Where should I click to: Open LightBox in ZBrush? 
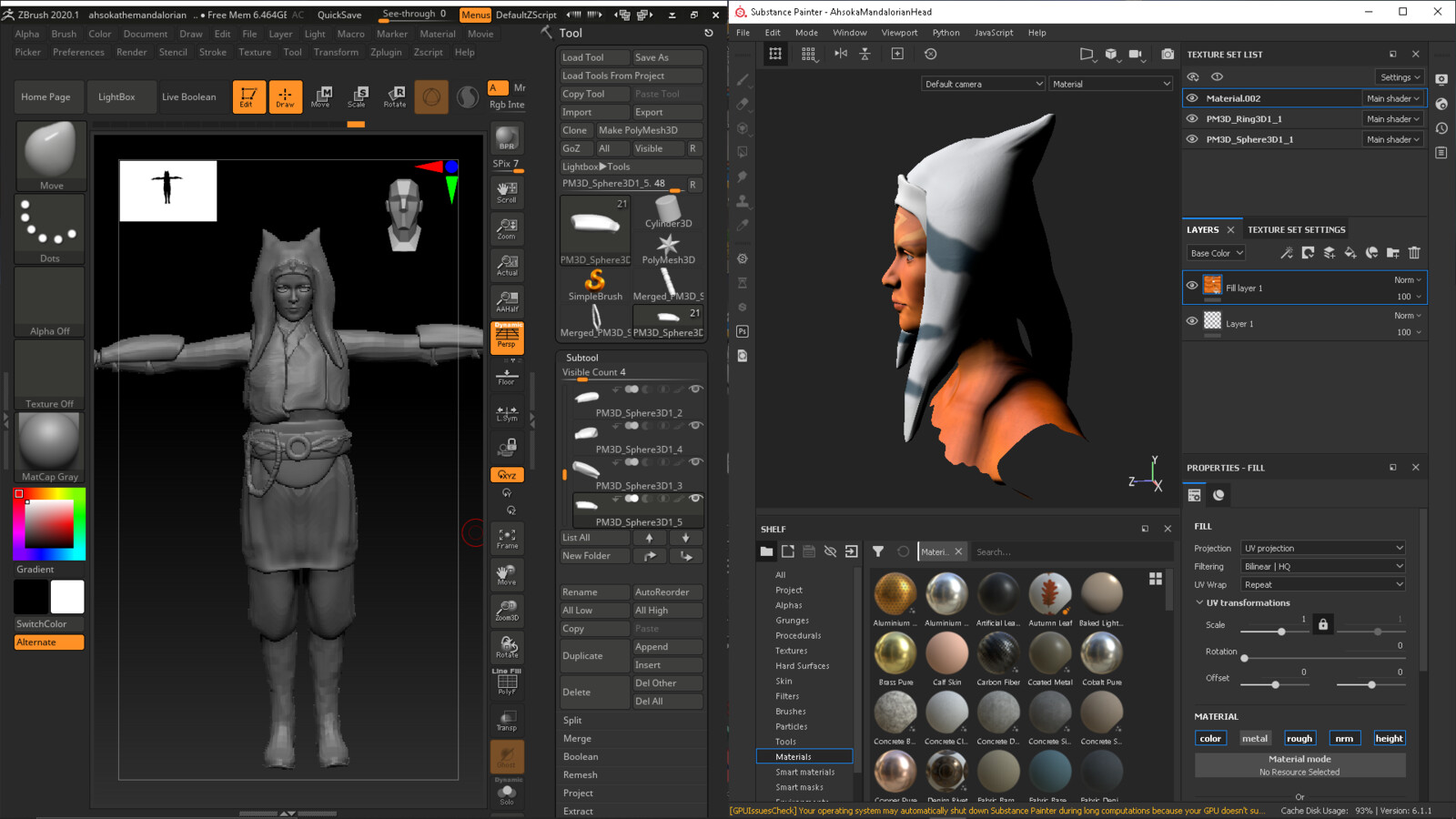pos(116,96)
